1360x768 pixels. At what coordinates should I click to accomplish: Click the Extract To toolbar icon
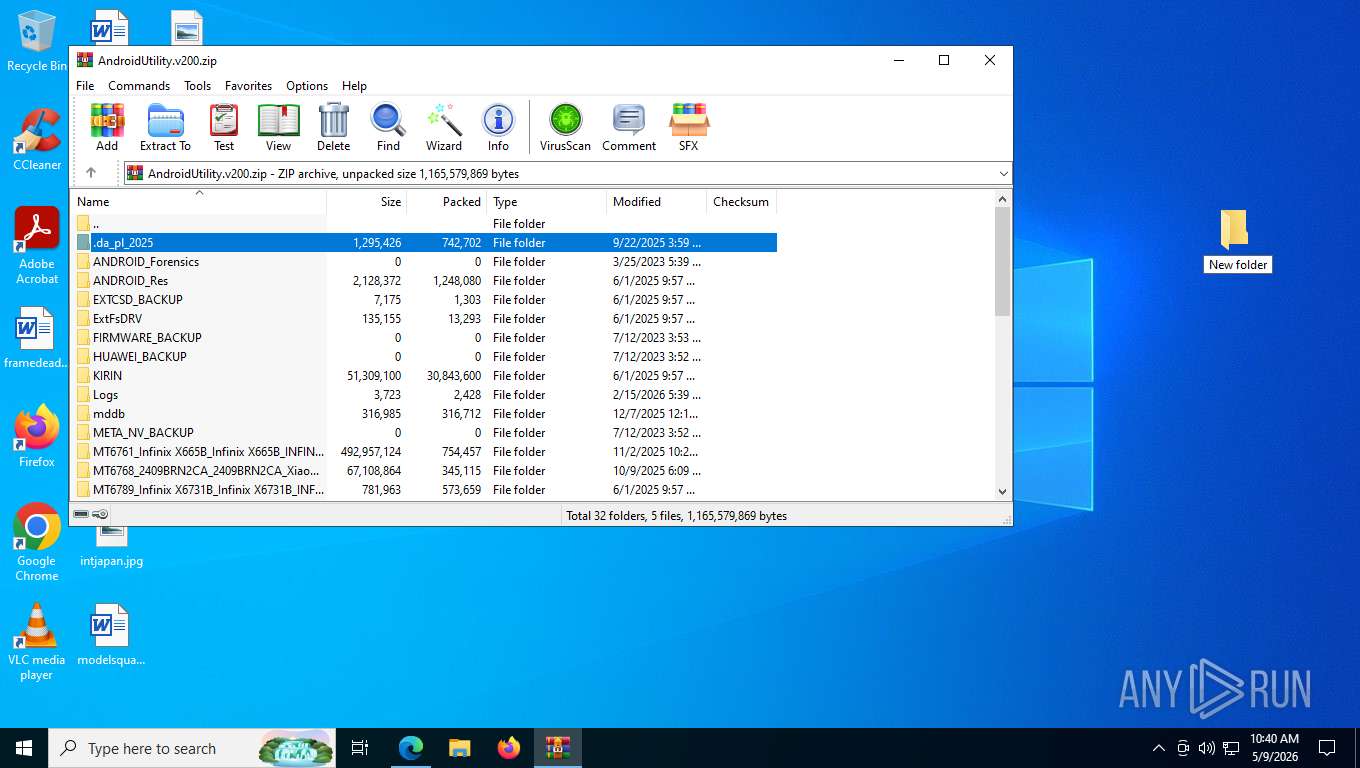[x=165, y=127]
